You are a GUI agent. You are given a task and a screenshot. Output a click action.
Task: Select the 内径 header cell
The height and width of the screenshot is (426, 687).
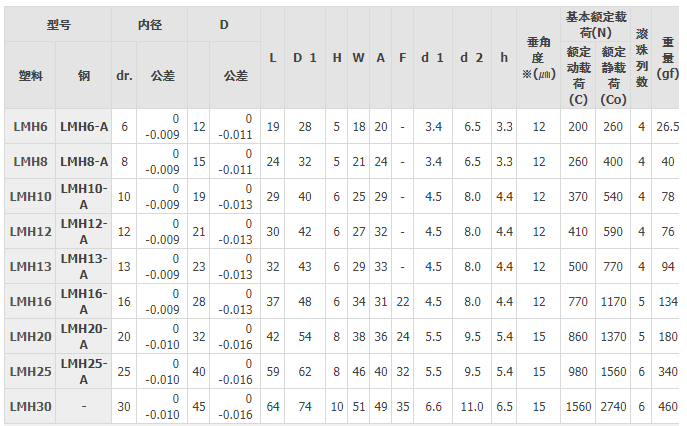(x=149, y=22)
